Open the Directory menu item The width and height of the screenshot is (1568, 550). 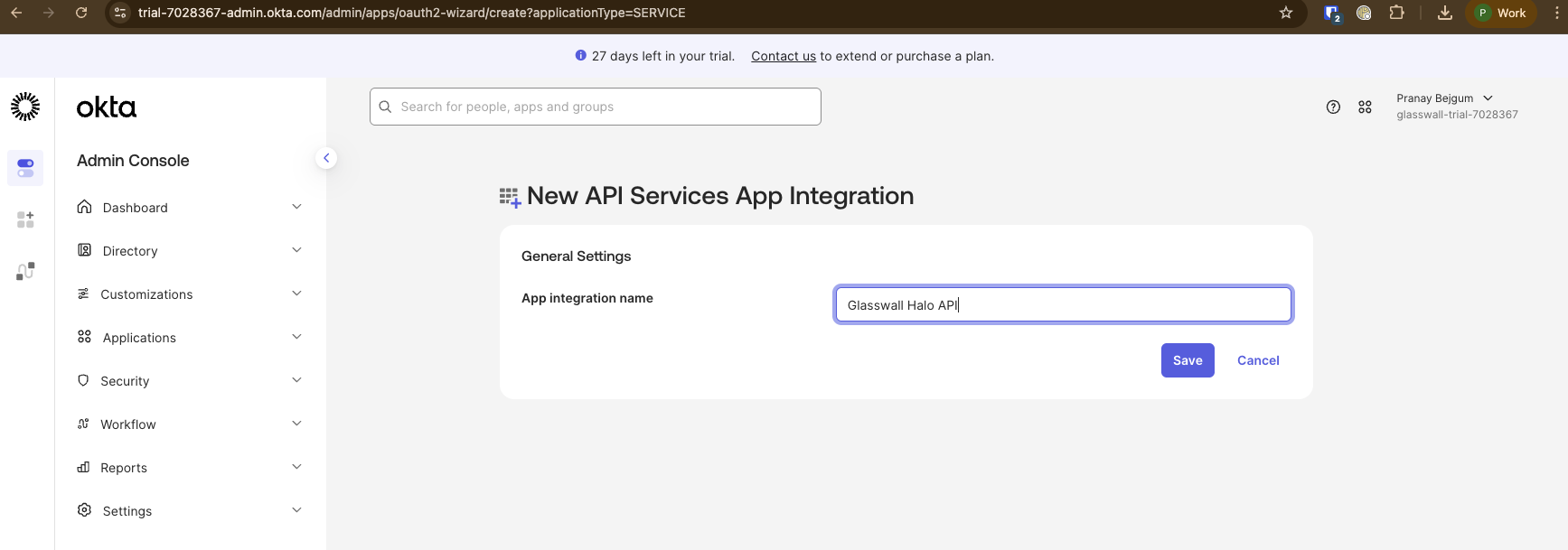tap(190, 250)
